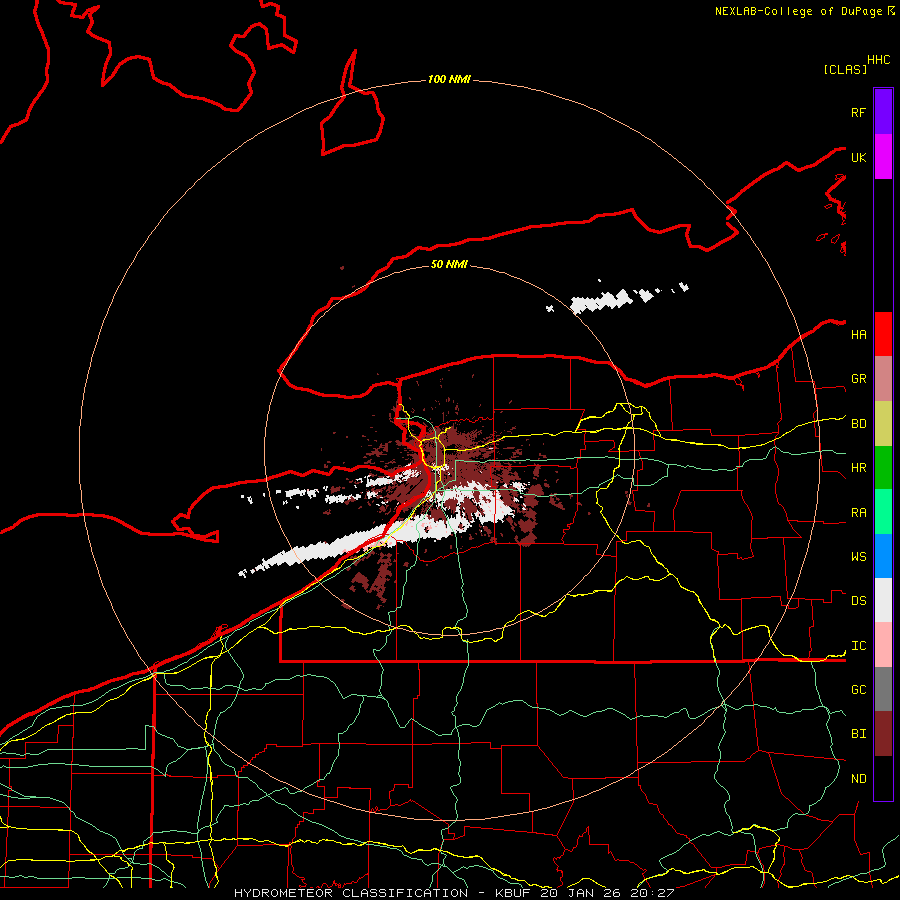Click the "NEXLAB-College of DuPage" header text

798,11
